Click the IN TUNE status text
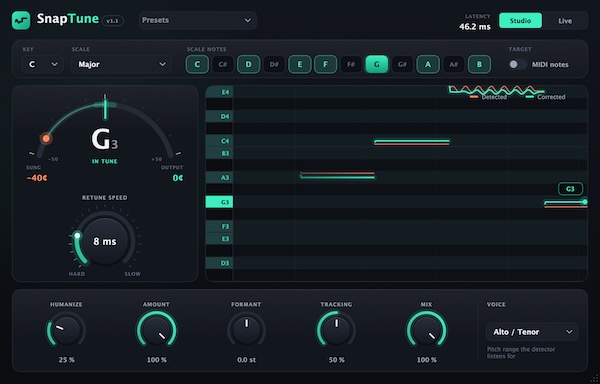The width and height of the screenshot is (600, 384). [104, 161]
